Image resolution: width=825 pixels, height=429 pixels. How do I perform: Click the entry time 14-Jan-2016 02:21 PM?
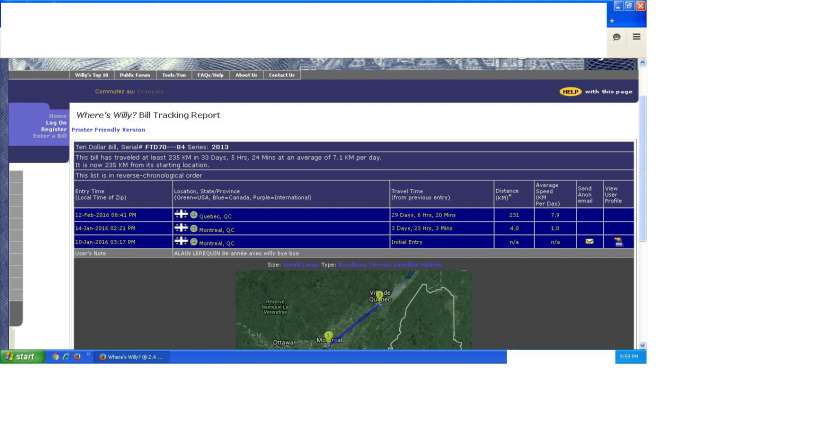coord(105,228)
